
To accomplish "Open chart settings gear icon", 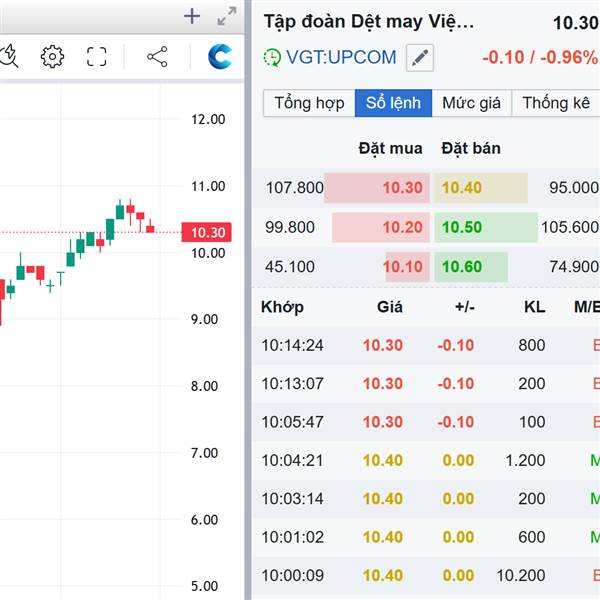I will click(52, 57).
